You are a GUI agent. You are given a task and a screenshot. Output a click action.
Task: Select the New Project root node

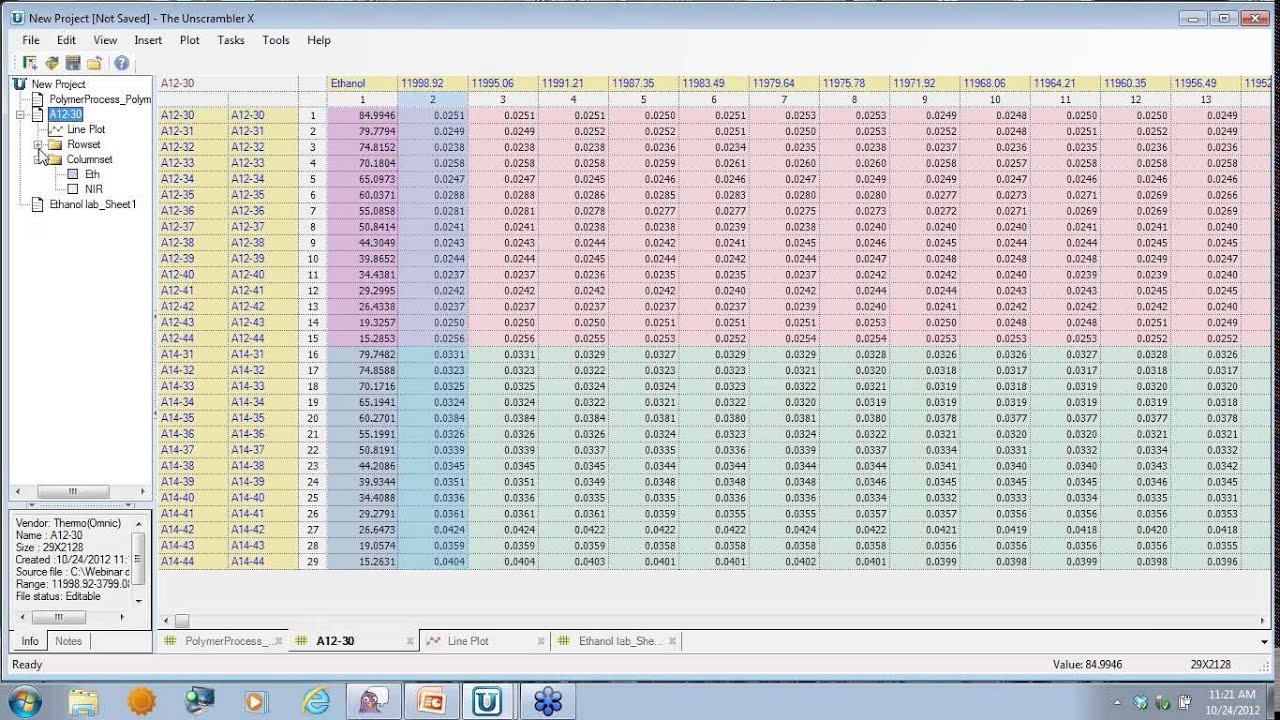(58, 84)
